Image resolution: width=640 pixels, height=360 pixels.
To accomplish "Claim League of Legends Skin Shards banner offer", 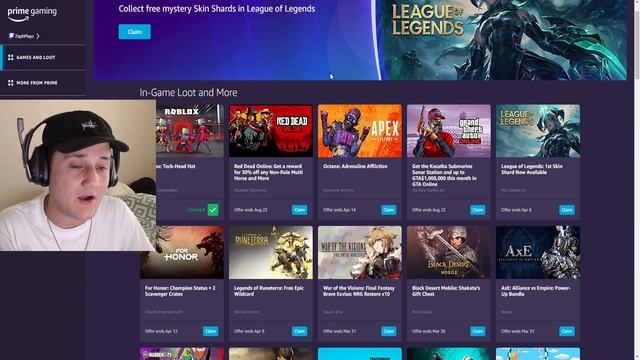I will click(x=135, y=32).
